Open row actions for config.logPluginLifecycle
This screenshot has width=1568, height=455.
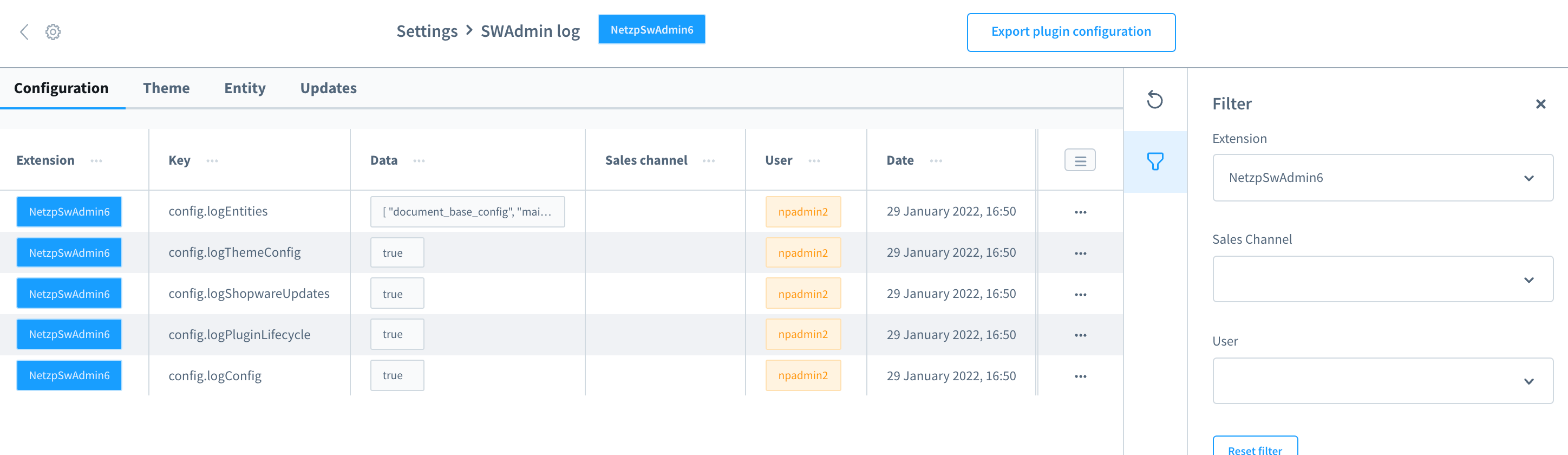pos(1080,335)
